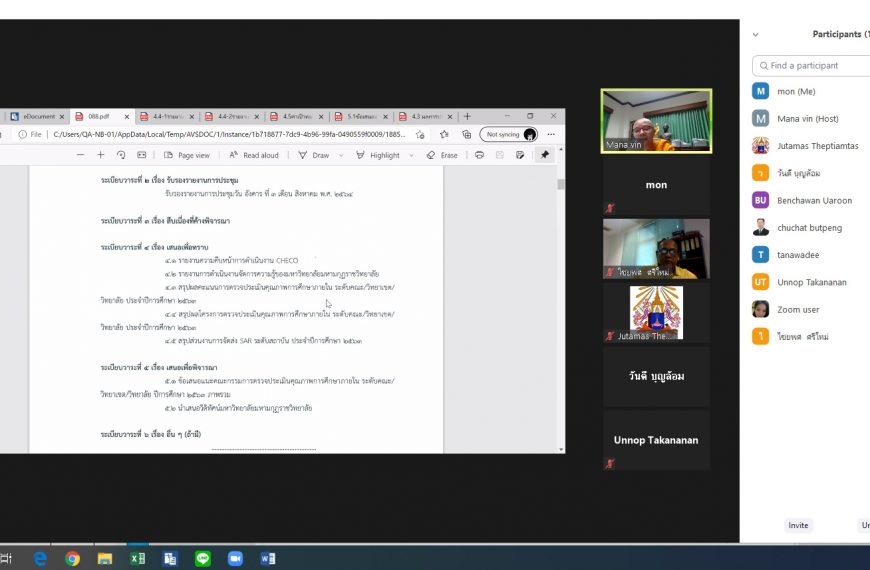870x570 pixels.
Task: Select the Erase tool
Action: click(442, 155)
